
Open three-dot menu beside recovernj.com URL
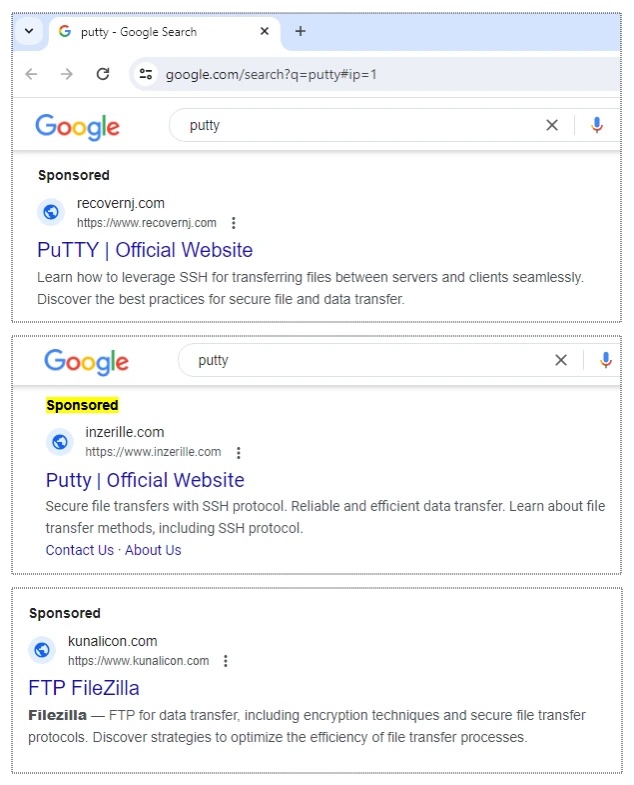pyautogui.click(x=233, y=223)
